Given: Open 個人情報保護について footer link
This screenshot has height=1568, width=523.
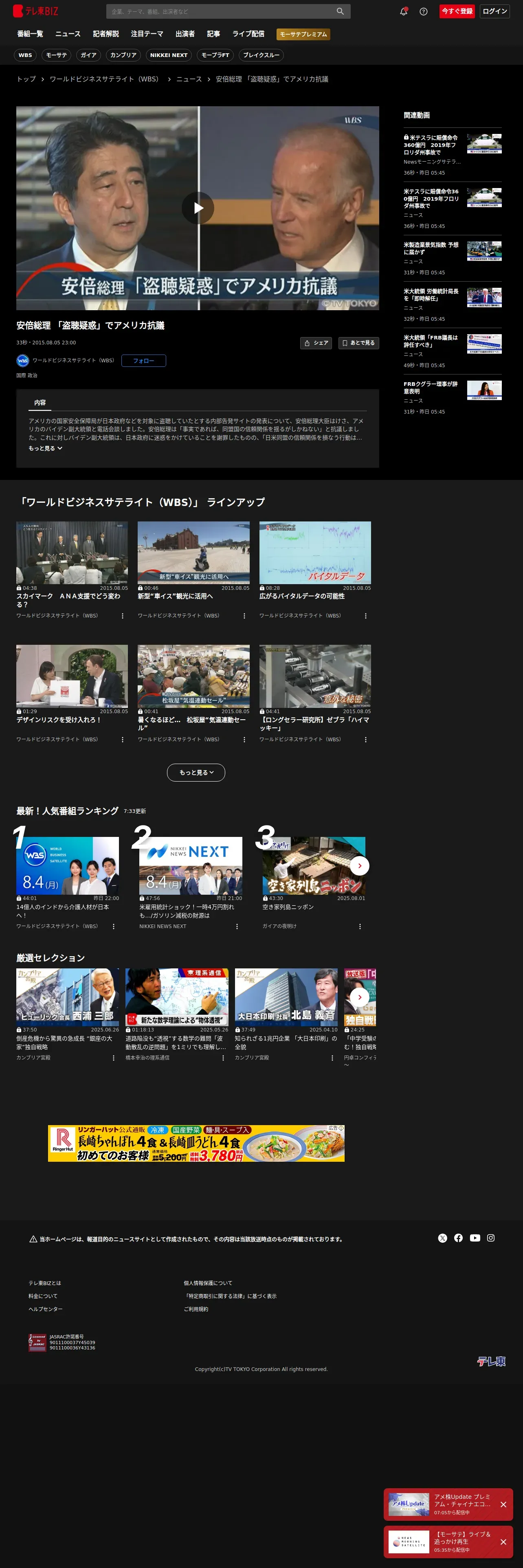Looking at the screenshot, I should [x=208, y=1283].
